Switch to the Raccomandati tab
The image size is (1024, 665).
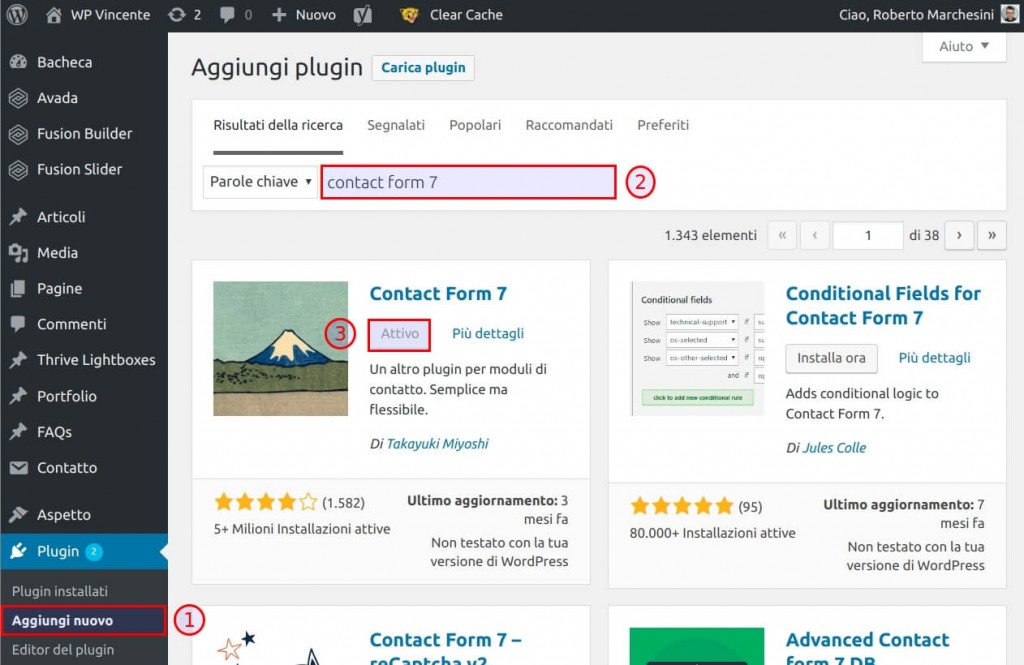(569, 125)
